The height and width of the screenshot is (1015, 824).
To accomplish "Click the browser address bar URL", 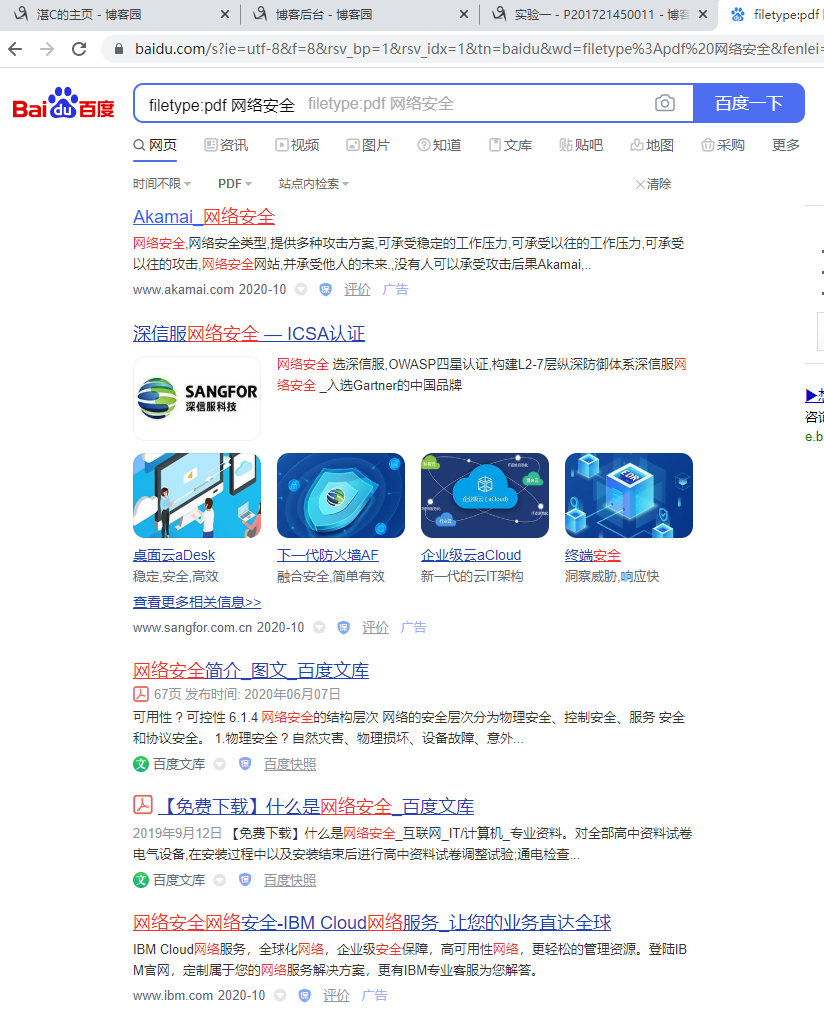I will [478, 49].
